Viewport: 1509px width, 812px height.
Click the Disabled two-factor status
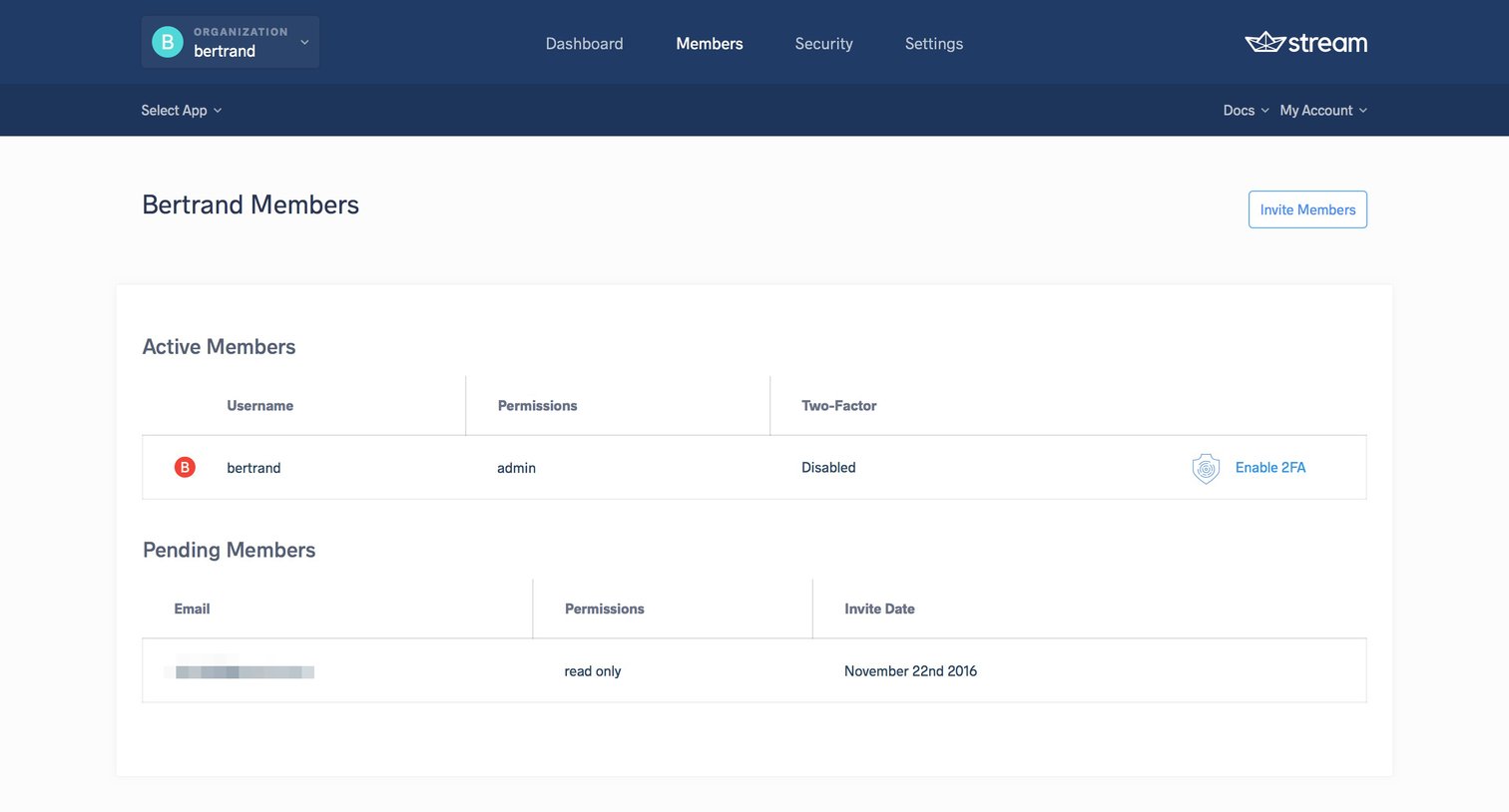coord(828,468)
